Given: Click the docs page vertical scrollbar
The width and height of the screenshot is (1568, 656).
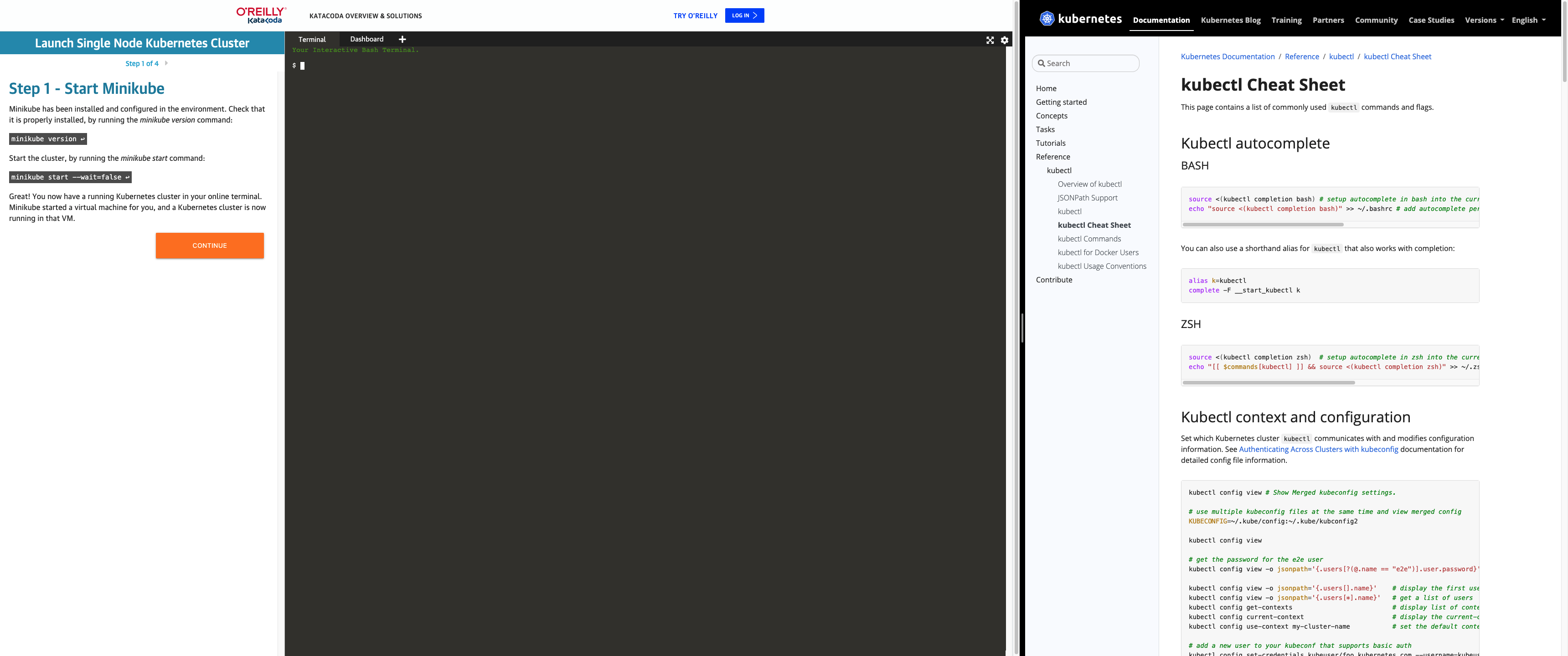Looking at the screenshot, I should click(1564, 43).
